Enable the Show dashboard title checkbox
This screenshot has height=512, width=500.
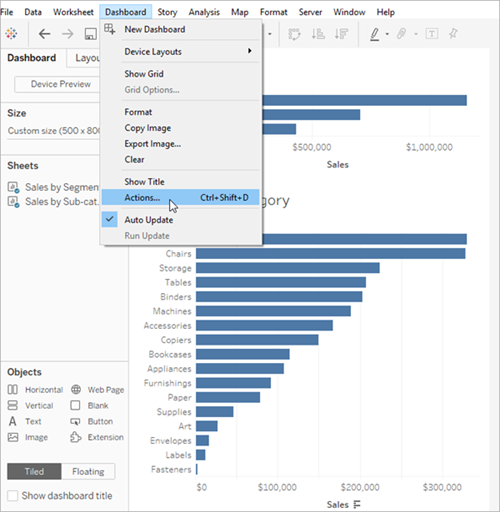(13, 496)
